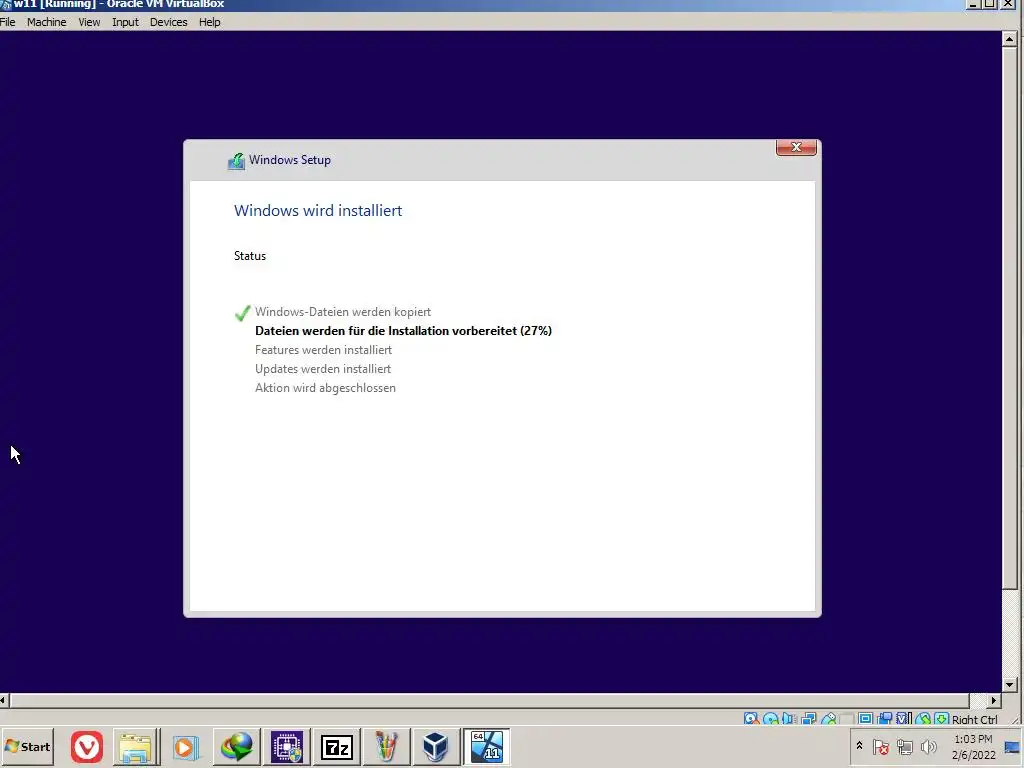
Task: Click 'Features werden installiert' status line
Action: pyautogui.click(x=323, y=349)
